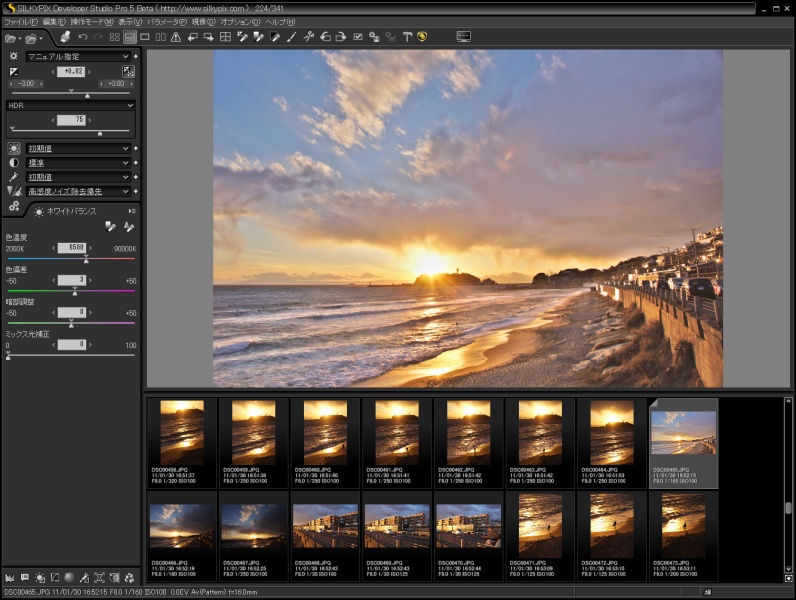Rotate image right icon
Image resolution: width=796 pixels, height=600 pixels.
pyautogui.click(x=341, y=37)
